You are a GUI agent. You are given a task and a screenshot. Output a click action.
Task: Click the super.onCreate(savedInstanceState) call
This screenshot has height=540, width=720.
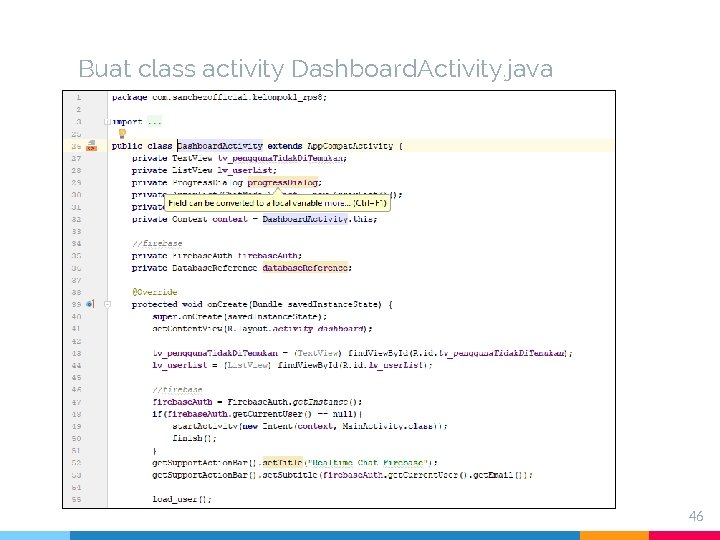tap(240, 316)
